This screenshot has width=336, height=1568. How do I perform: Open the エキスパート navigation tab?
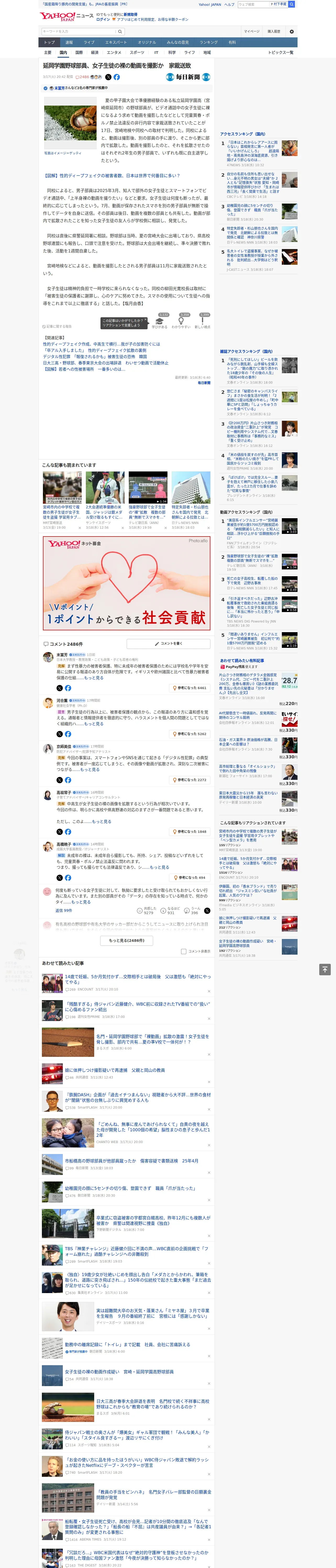(116, 43)
